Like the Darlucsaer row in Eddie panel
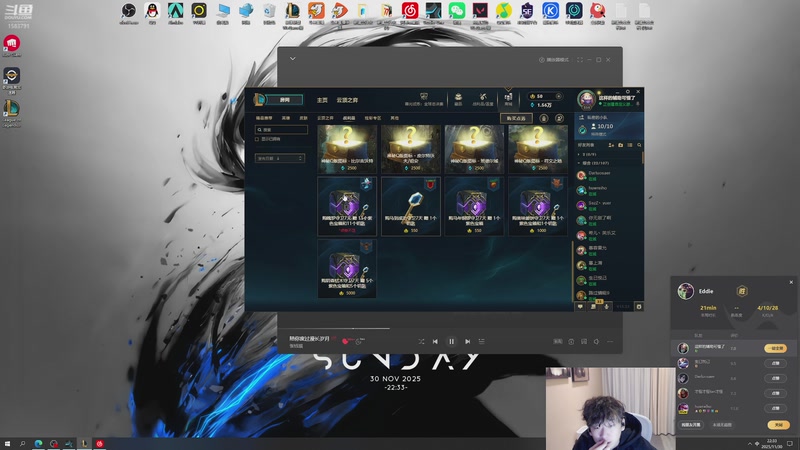800x450 pixels. coord(775,378)
